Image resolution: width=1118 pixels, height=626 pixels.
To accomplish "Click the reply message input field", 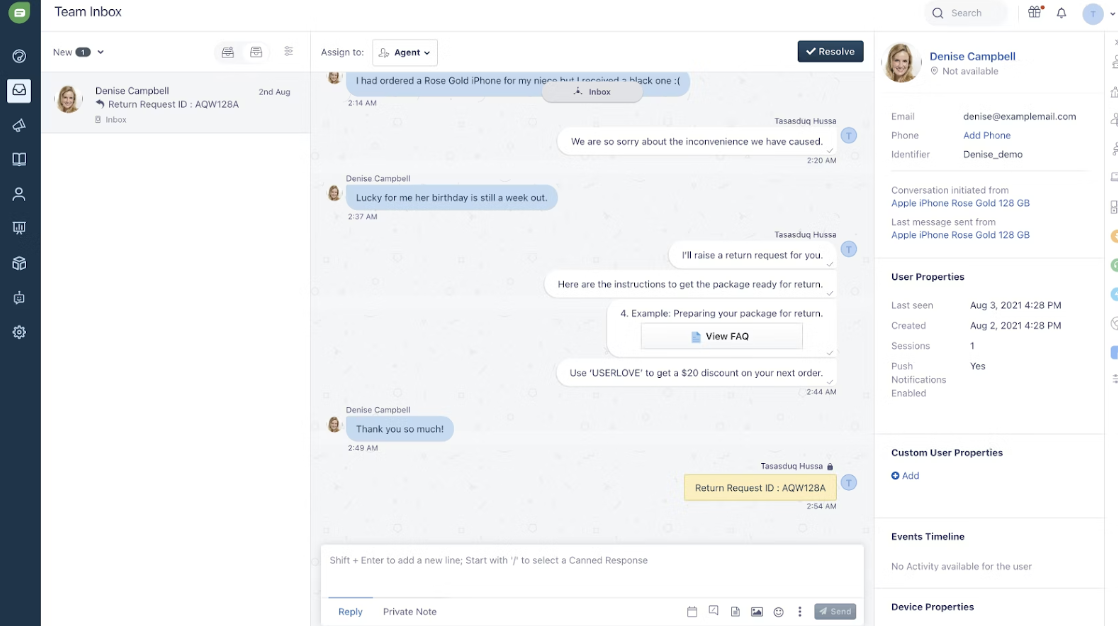I will point(592,570).
